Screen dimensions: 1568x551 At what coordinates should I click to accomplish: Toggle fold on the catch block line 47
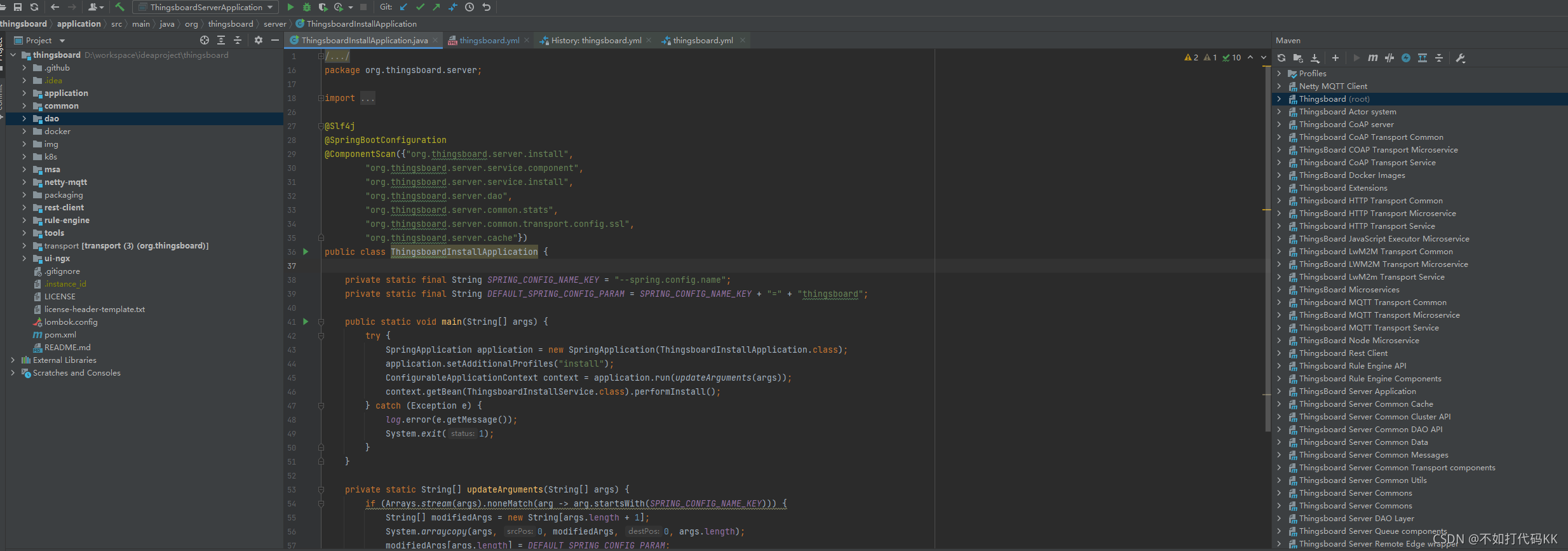321,405
